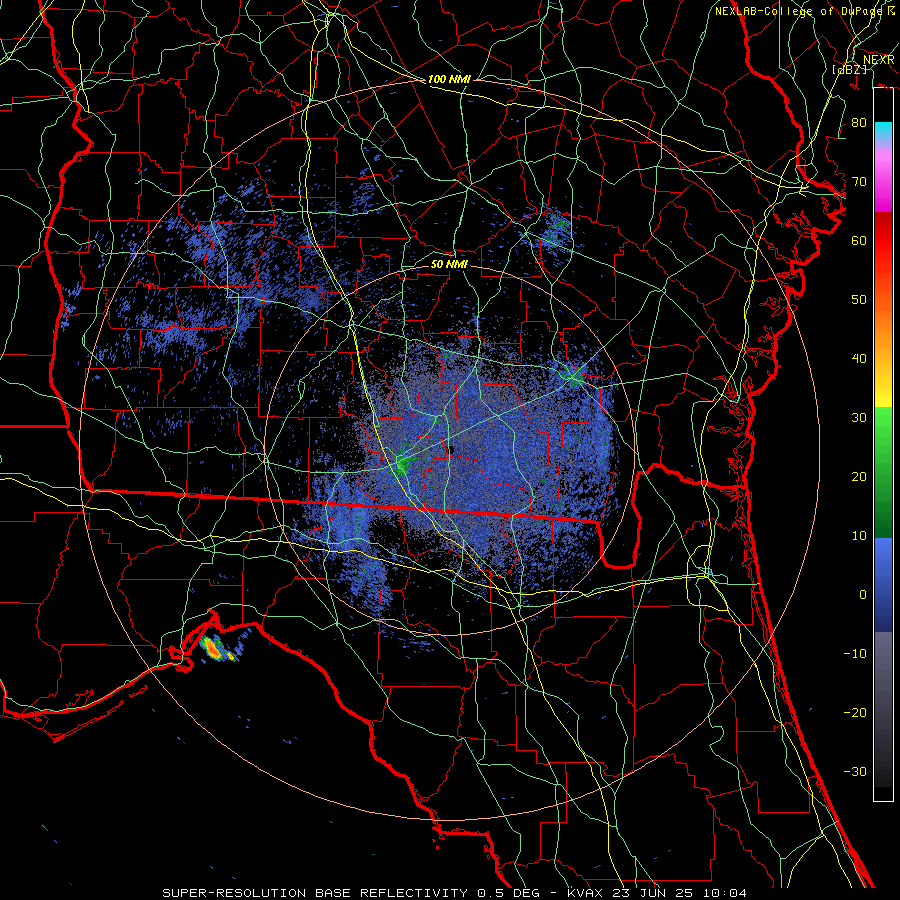This screenshot has width=900, height=900.
Task: Click the [dBZ] units label
Action: [x=849, y=69]
